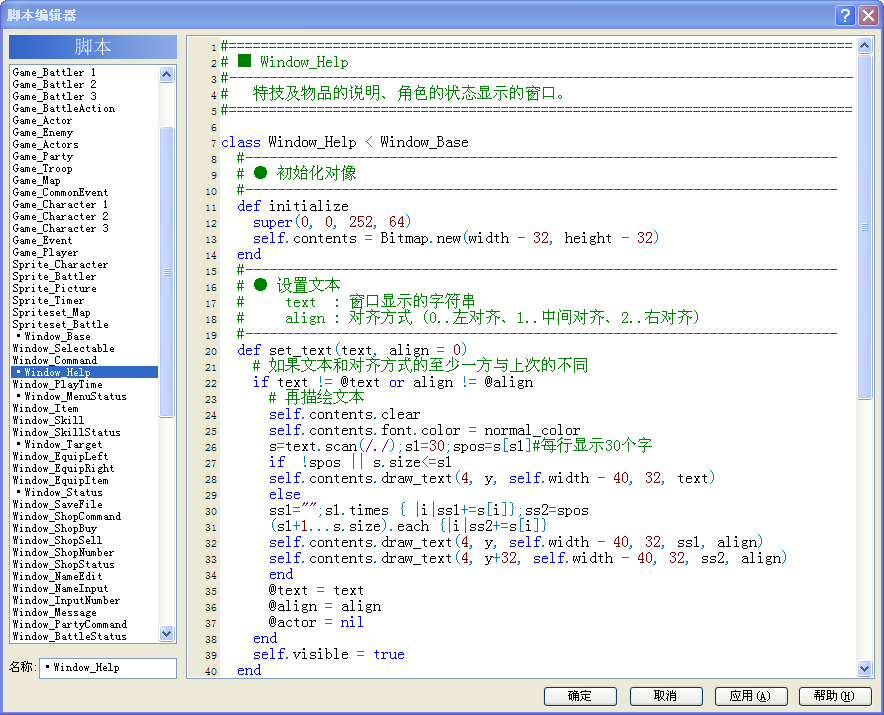Click the code editor scroll-down arrow
This screenshot has height=715, width=884.
[864, 669]
